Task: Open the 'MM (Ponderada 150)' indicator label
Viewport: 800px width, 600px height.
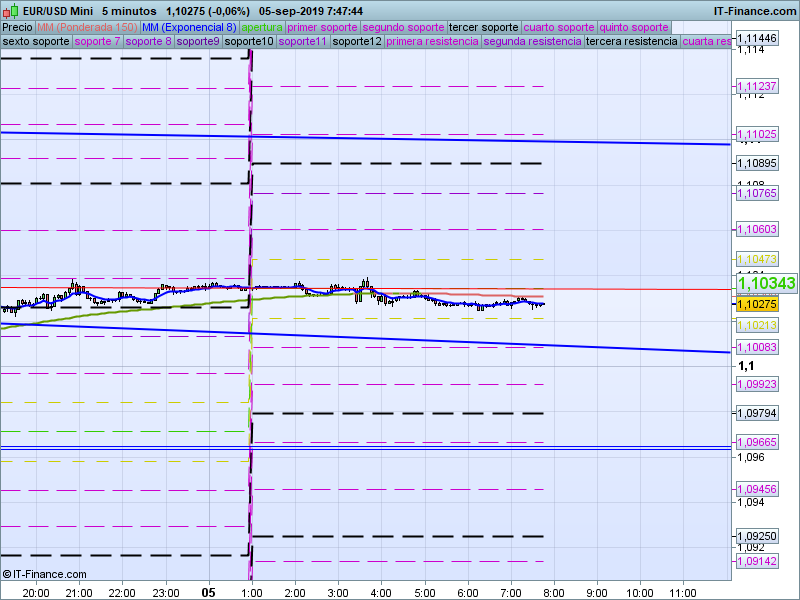Action: (x=87, y=27)
